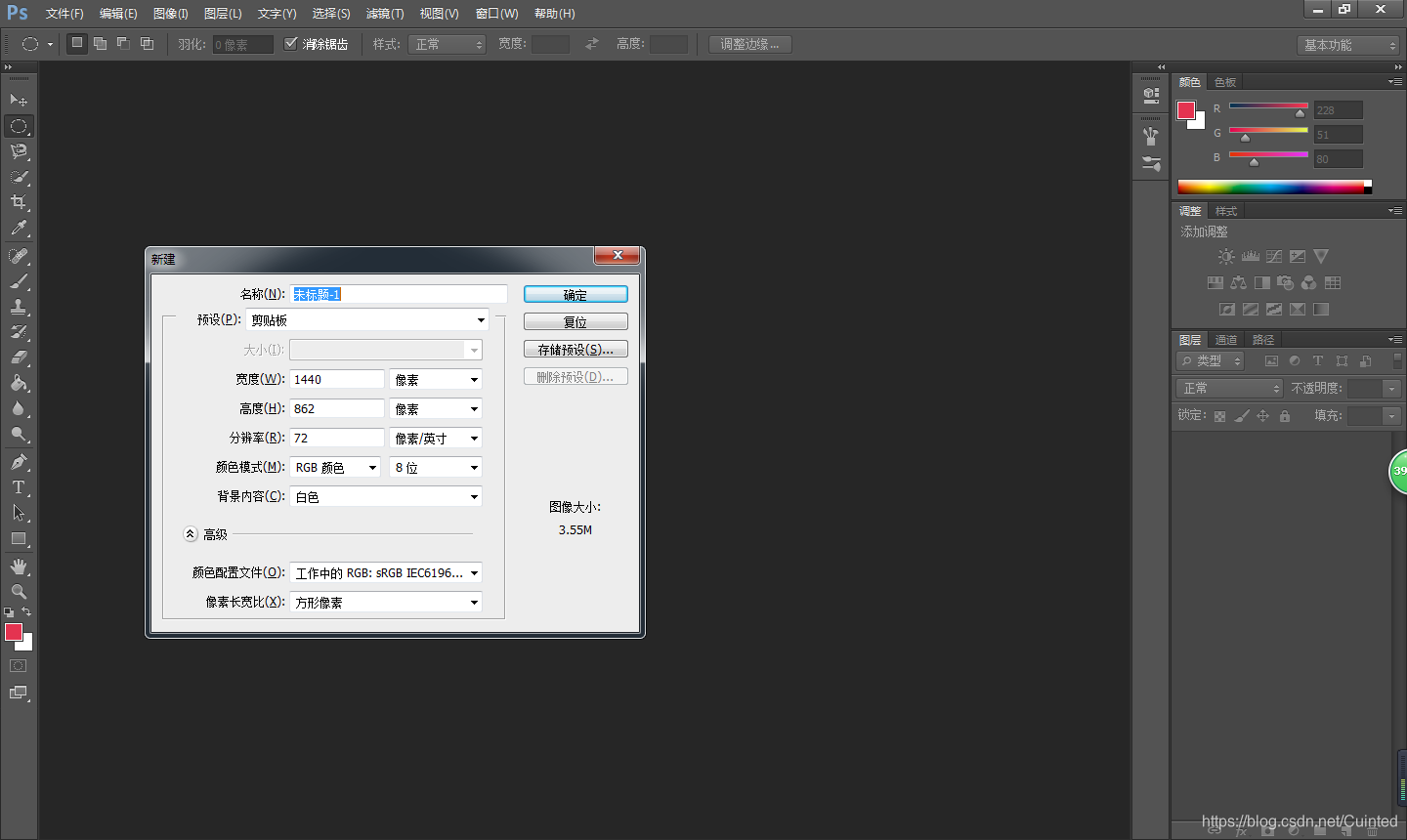This screenshot has height=840, width=1407.
Task: Toggle the 消除锯齿 anti-alias checkbox
Action: pos(290,44)
